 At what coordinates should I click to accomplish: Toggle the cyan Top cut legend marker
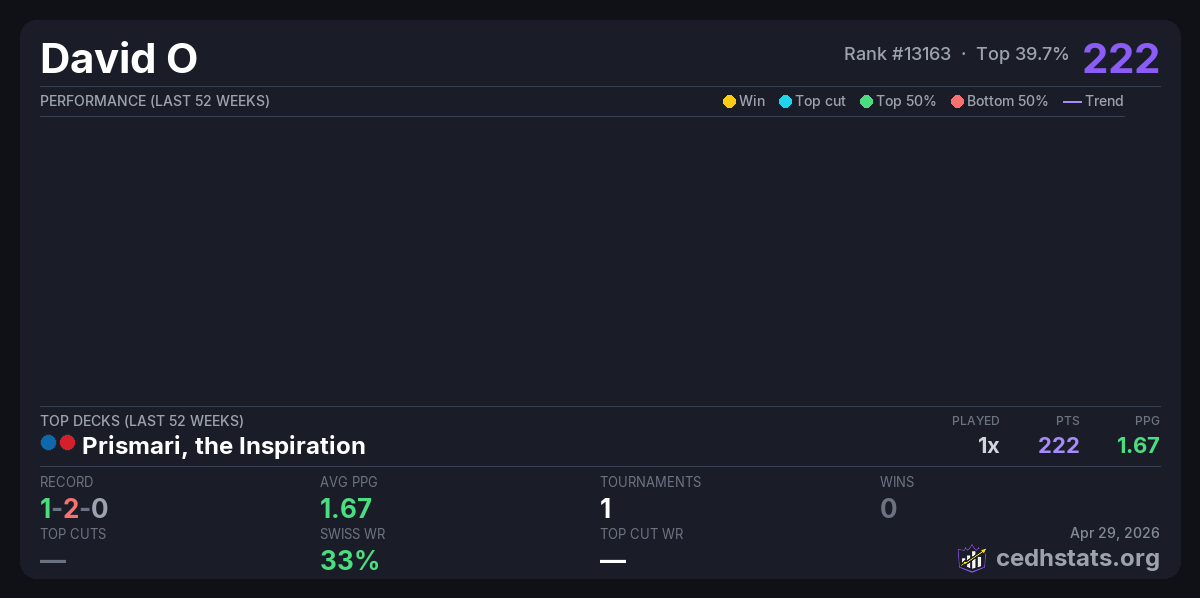click(x=785, y=101)
